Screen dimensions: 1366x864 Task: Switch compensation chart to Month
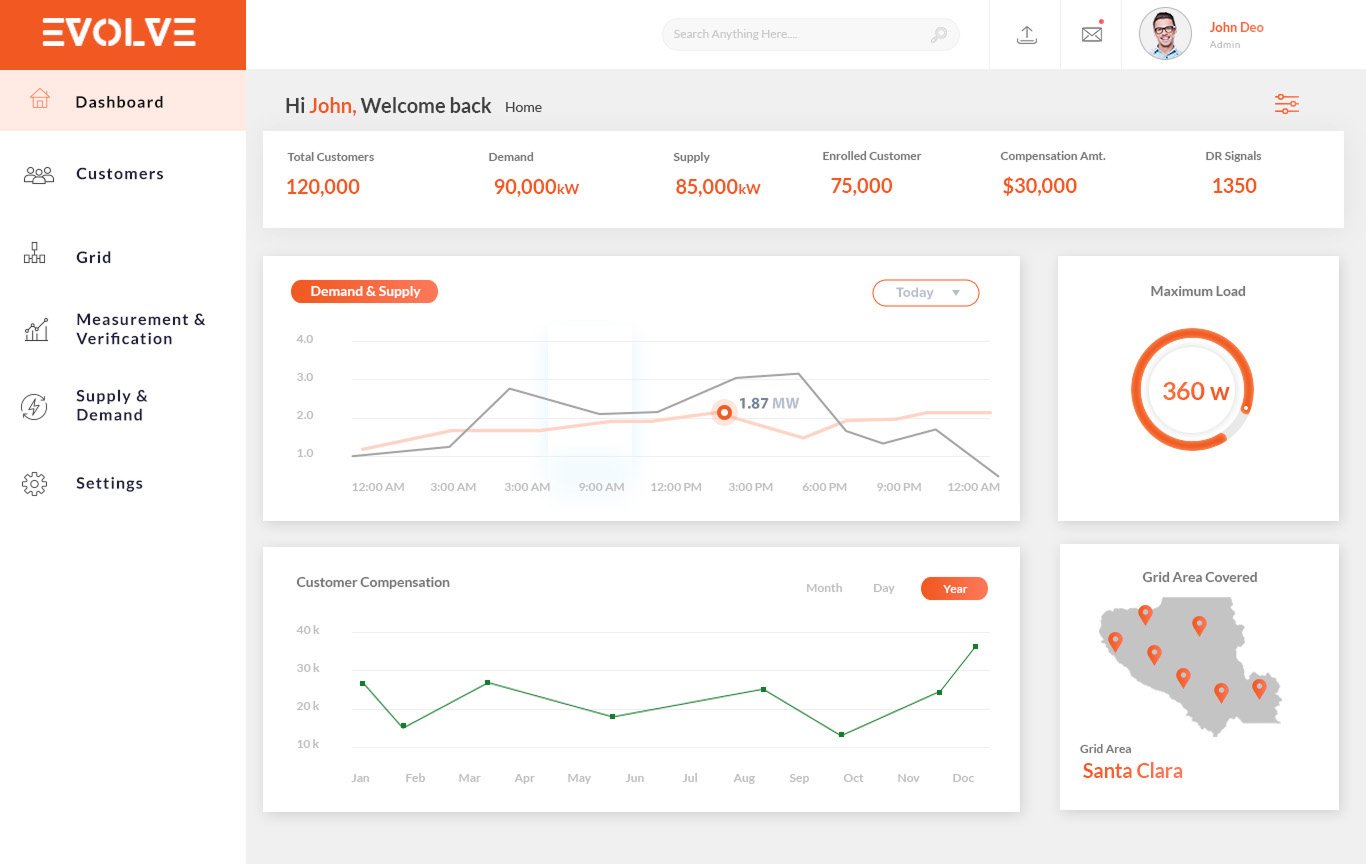click(824, 588)
